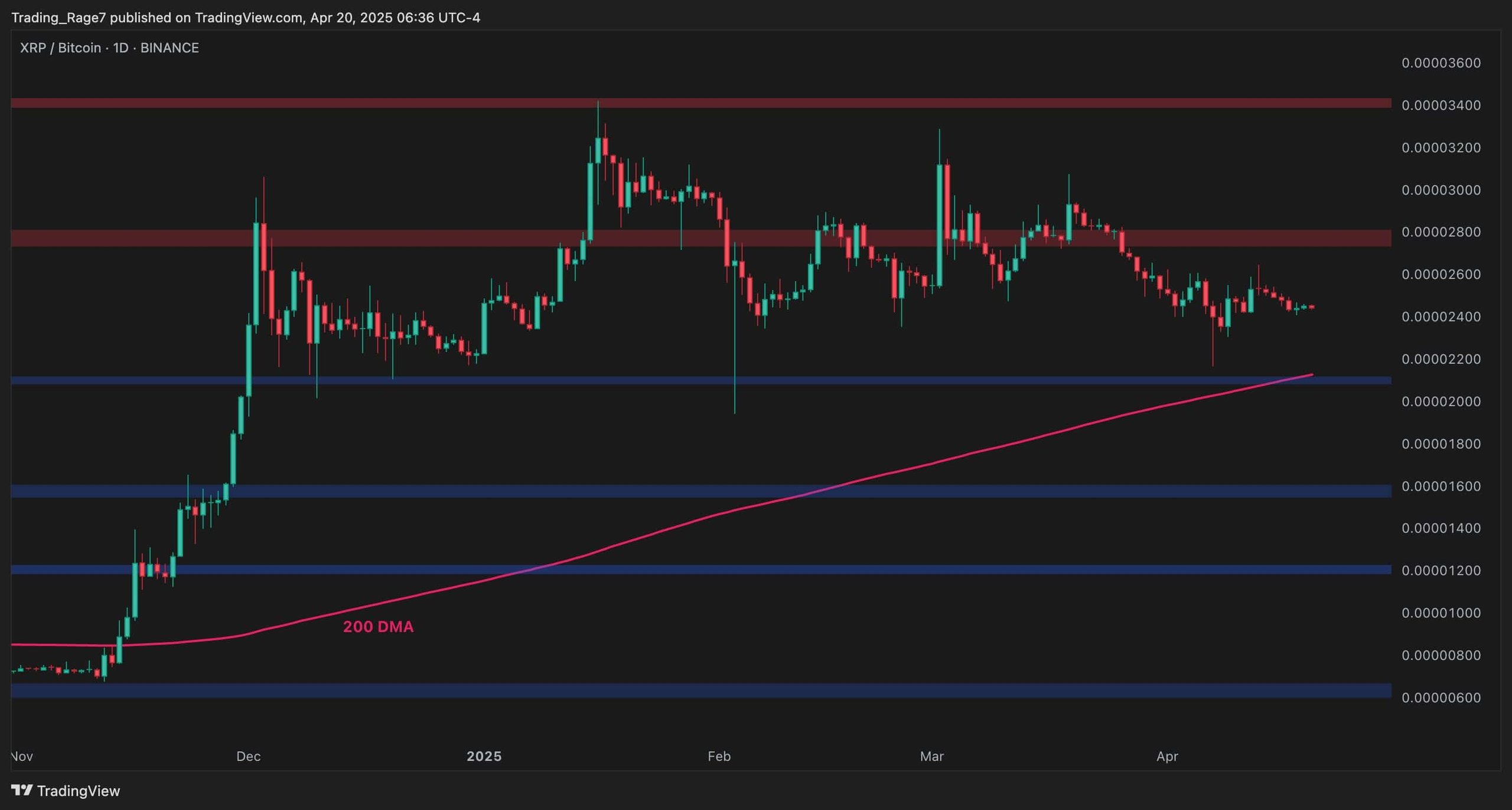The height and width of the screenshot is (810, 1512).
Task: Click the TradingView text link at bottom
Action: click(80, 791)
